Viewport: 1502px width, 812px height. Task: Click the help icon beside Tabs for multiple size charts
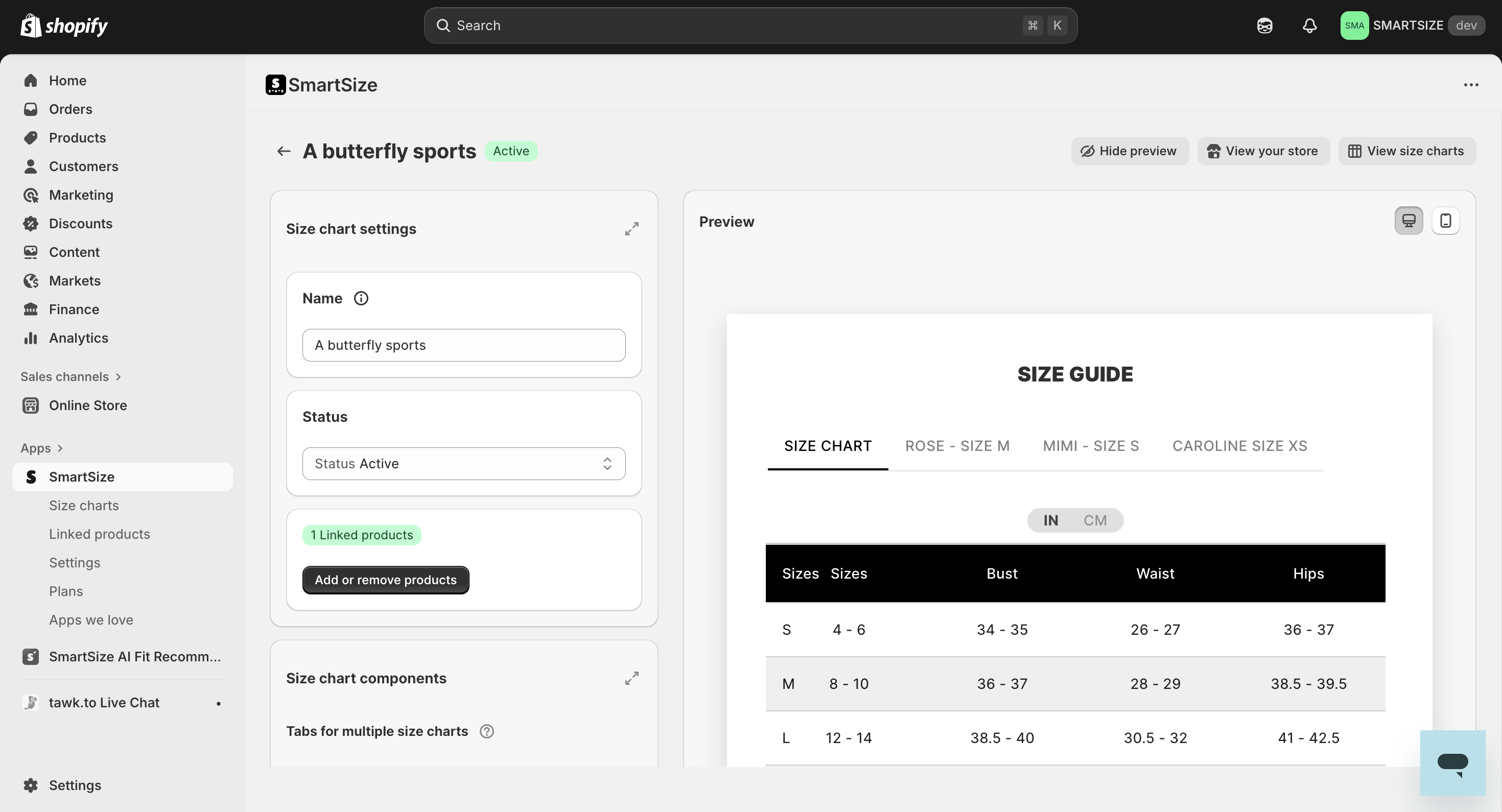pyautogui.click(x=487, y=731)
